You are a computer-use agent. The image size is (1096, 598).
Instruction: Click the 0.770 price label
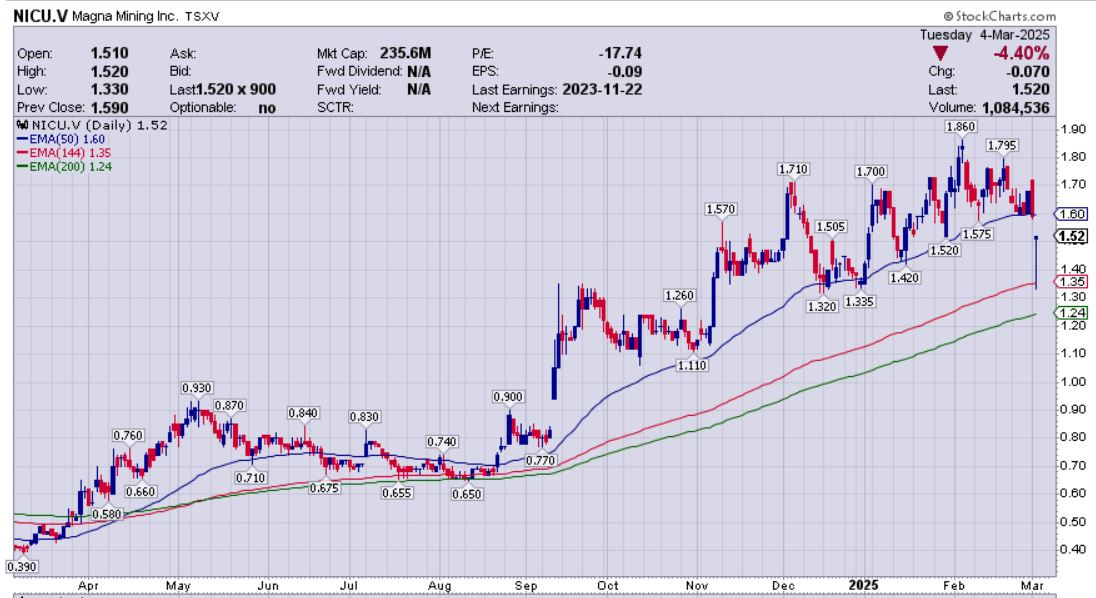[x=540, y=460]
